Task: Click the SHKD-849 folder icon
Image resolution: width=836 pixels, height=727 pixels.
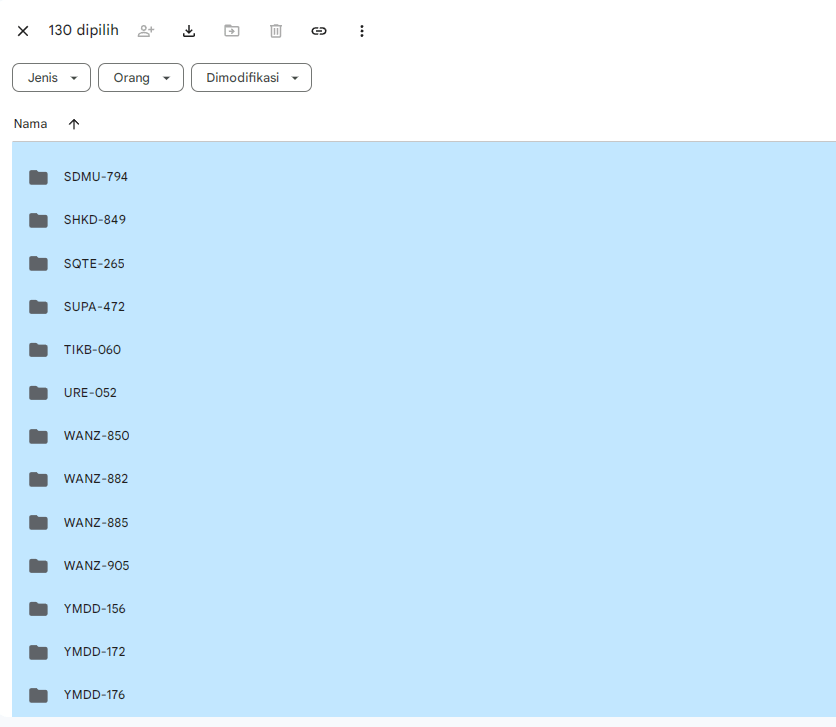Action: tap(39, 220)
